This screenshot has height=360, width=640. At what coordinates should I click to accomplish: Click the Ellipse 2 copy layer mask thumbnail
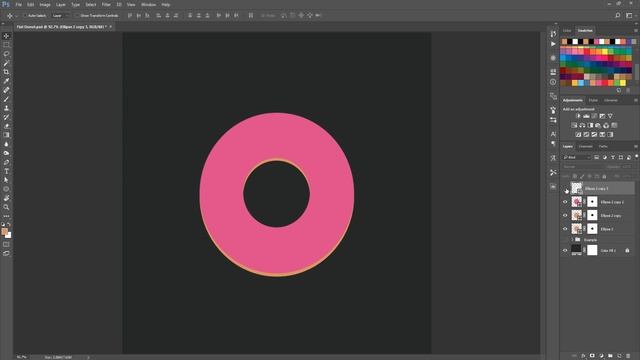[592, 216]
